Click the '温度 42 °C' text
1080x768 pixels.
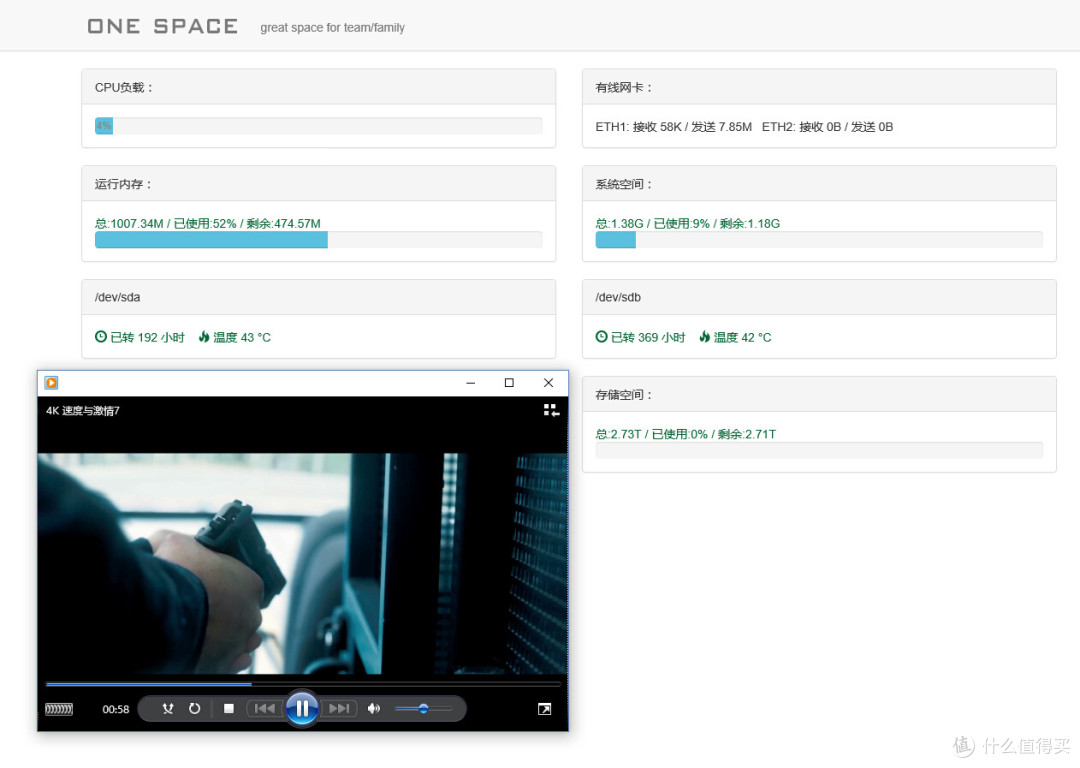[742, 338]
